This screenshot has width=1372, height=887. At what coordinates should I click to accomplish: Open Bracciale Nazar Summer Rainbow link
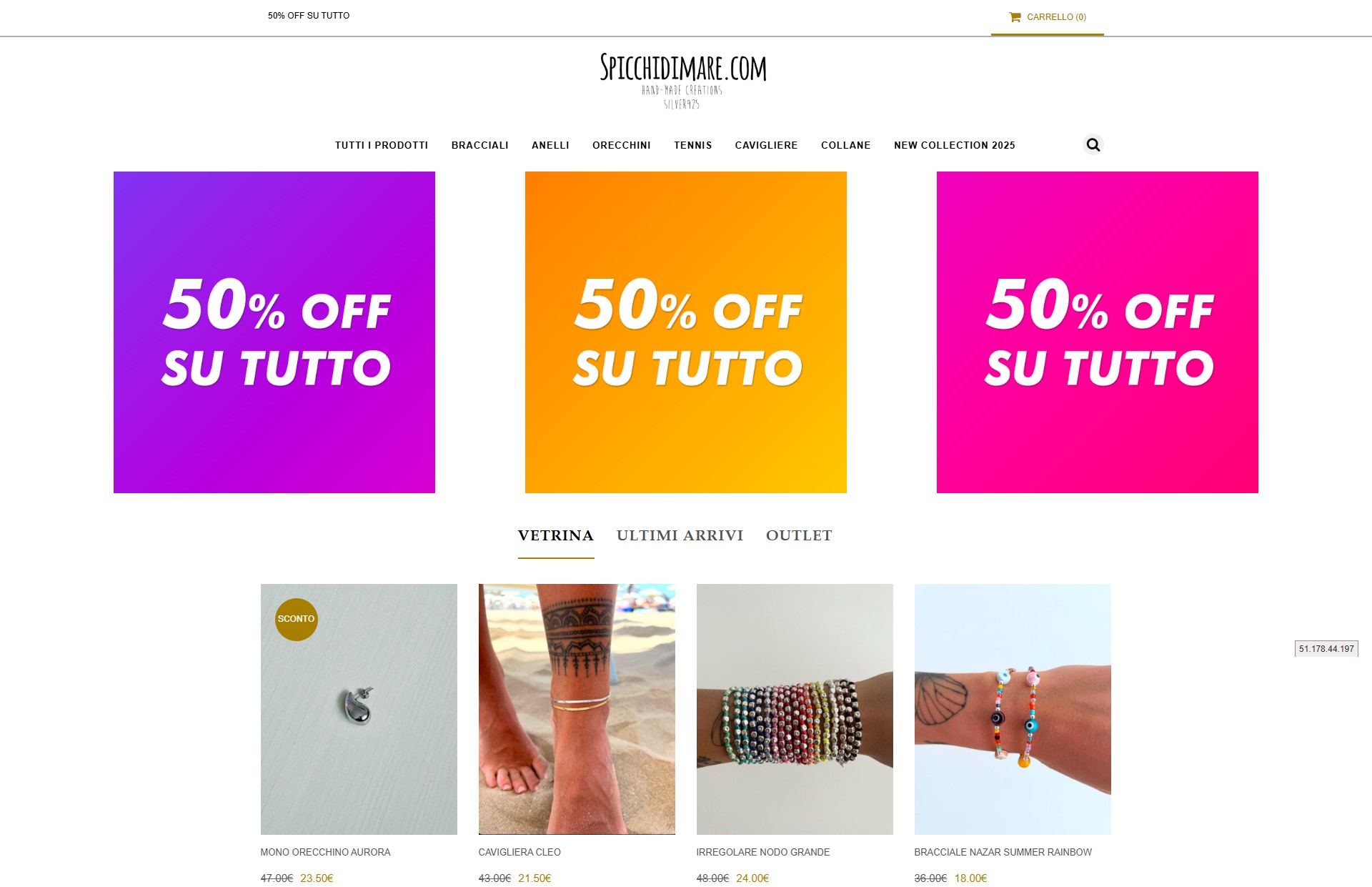(x=1003, y=852)
